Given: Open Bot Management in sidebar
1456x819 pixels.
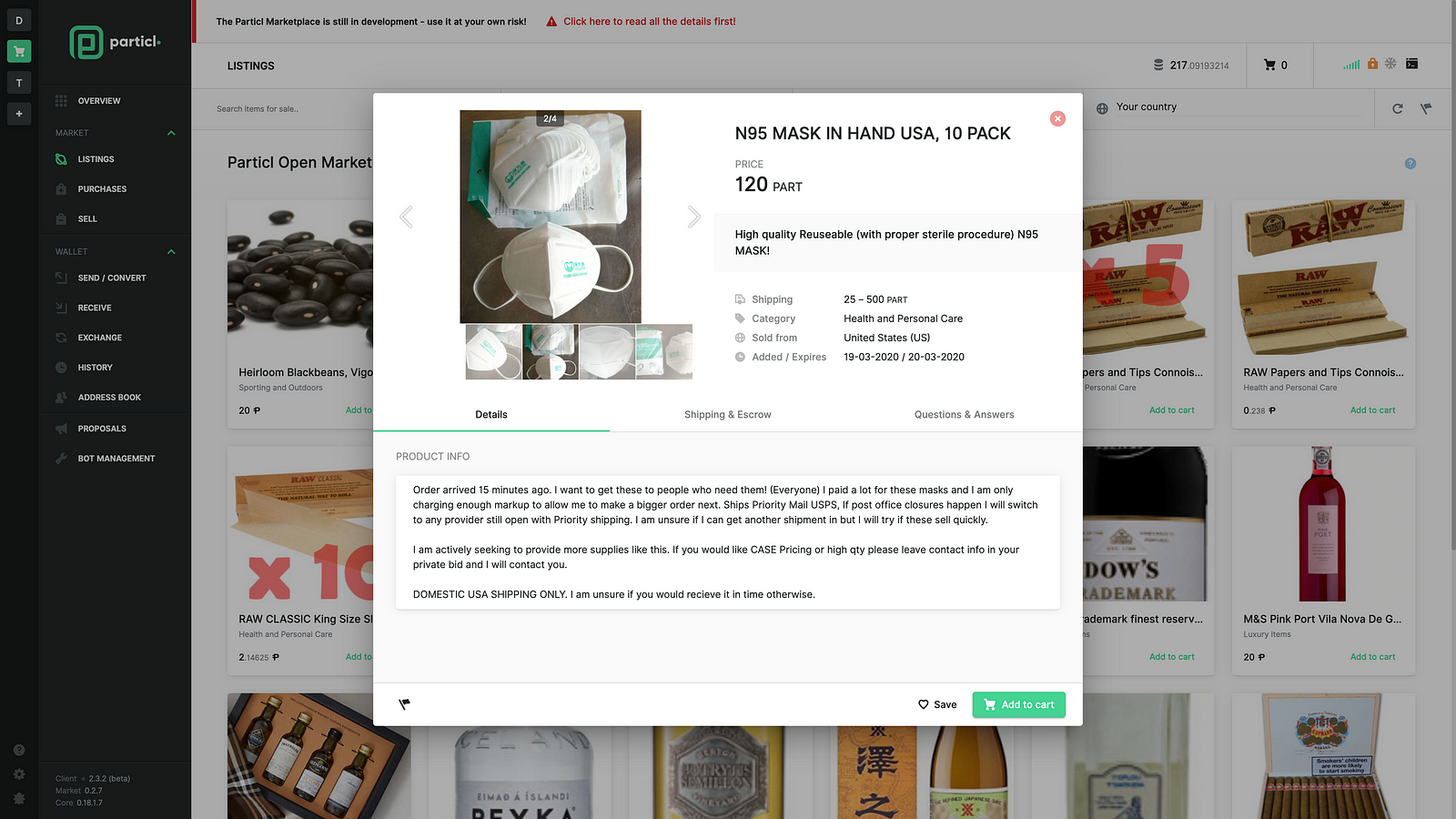Looking at the screenshot, I should pos(116,459).
